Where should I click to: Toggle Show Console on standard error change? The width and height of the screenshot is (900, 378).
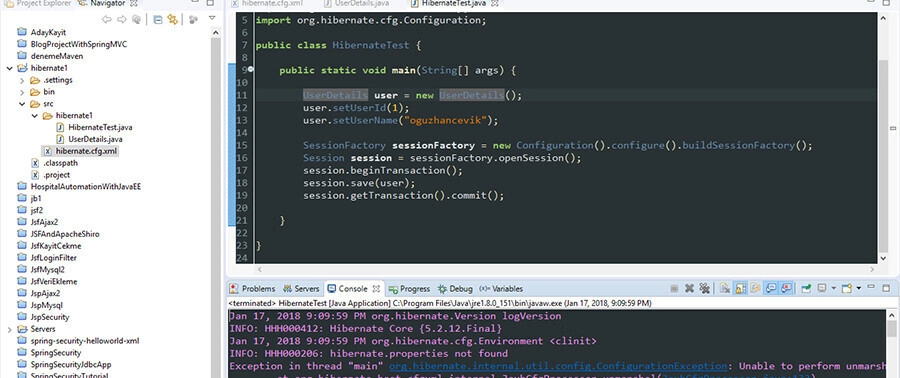(x=786, y=289)
